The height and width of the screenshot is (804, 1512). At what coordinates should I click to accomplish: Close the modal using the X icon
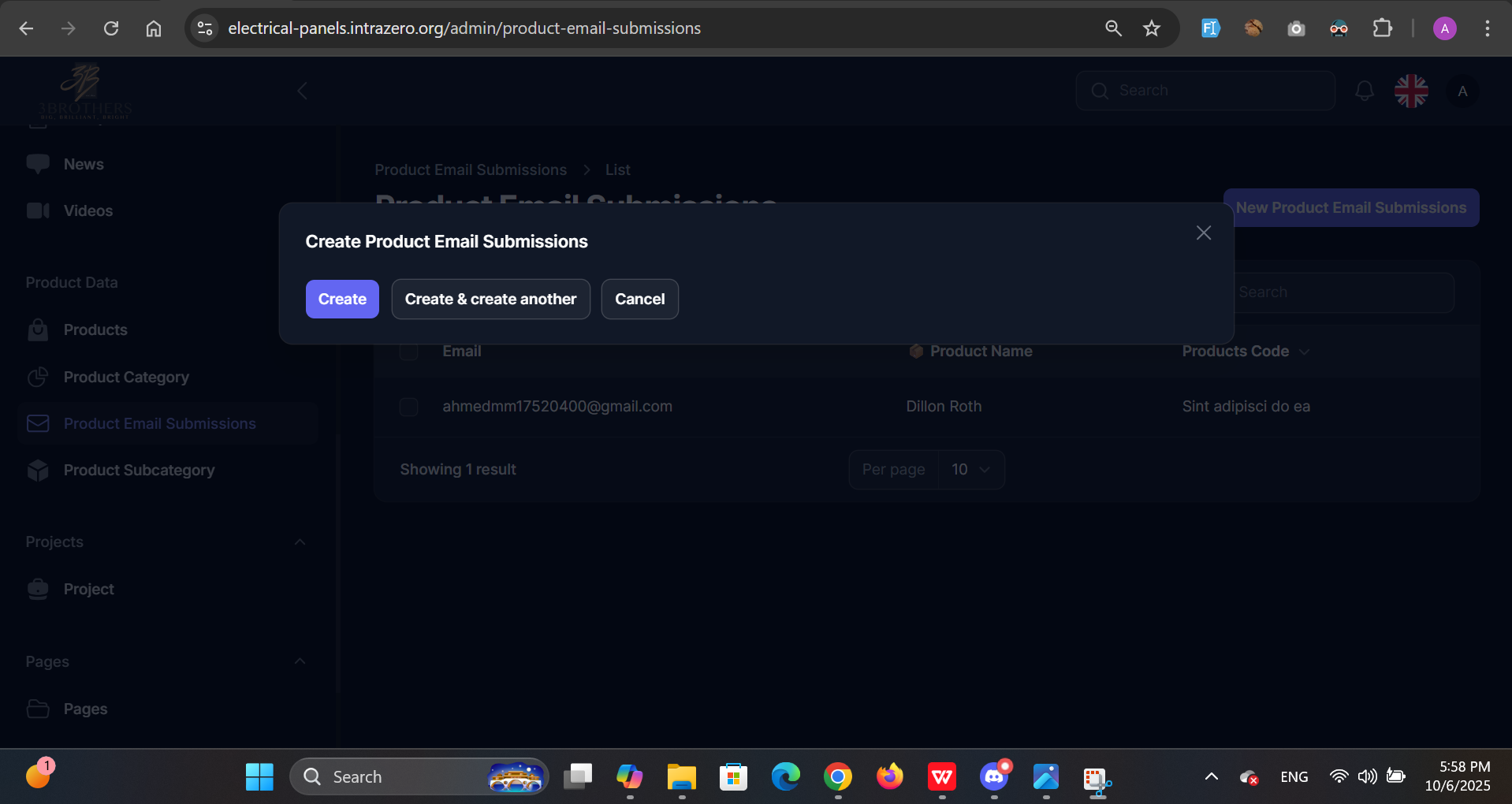[1203, 233]
